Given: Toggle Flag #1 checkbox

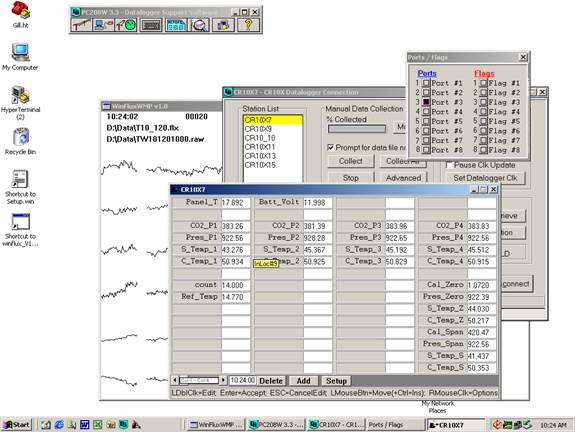Looking at the screenshot, I should 483,83.
